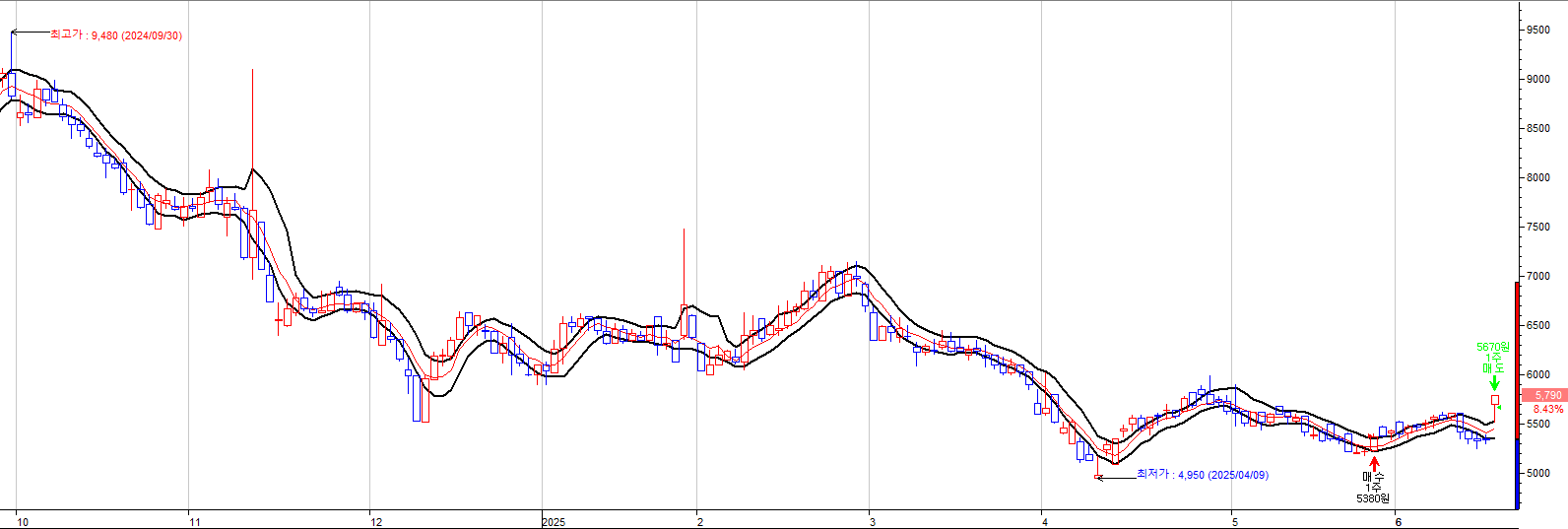The width and height of the screenshot is (1568, 529).
Task: Click the tall red wick spike in late January
Action: 684,268
